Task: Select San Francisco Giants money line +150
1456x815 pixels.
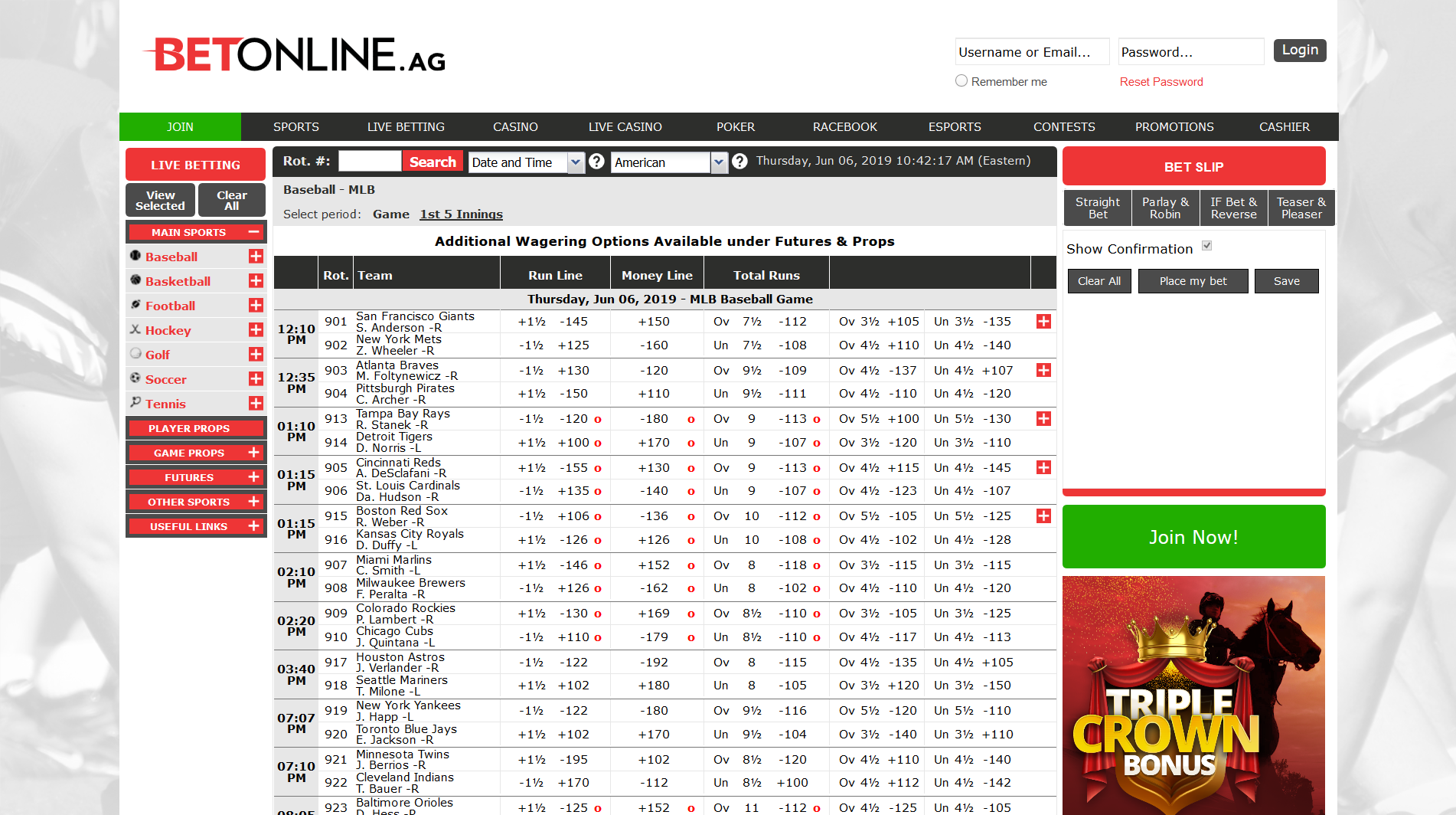Action: (655, 322)
